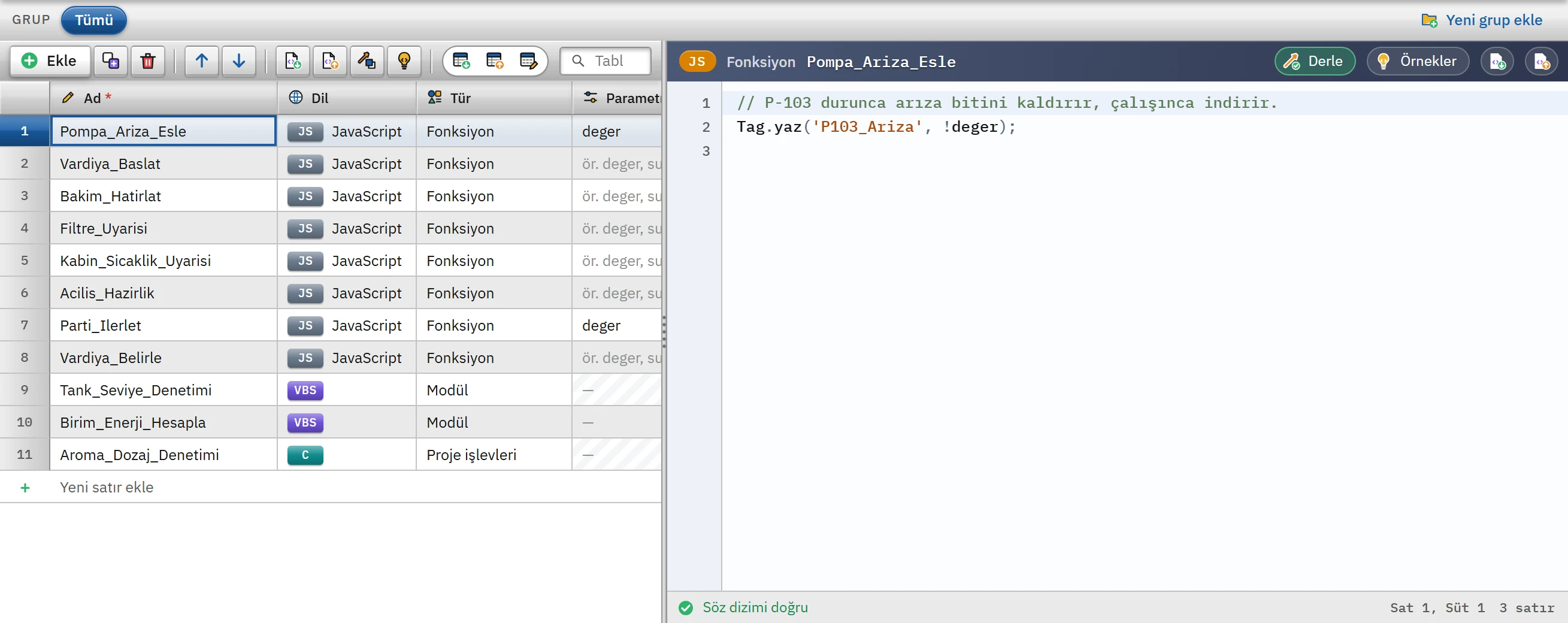The image size is (1568, 623).
Task: Click Yeni satır ekle row
Action: [x=331, y=487]
